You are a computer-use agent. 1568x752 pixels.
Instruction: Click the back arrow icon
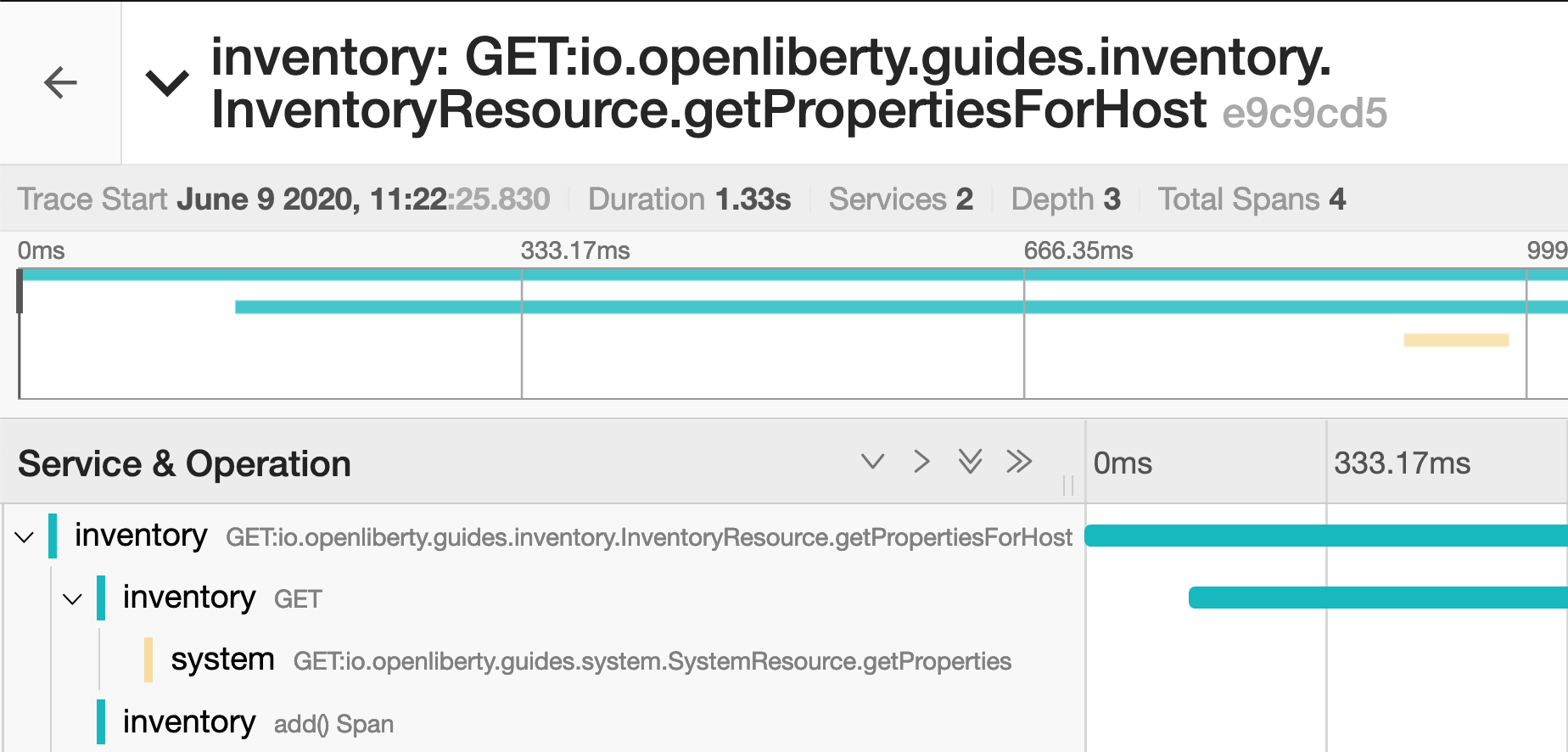(60, 82)
